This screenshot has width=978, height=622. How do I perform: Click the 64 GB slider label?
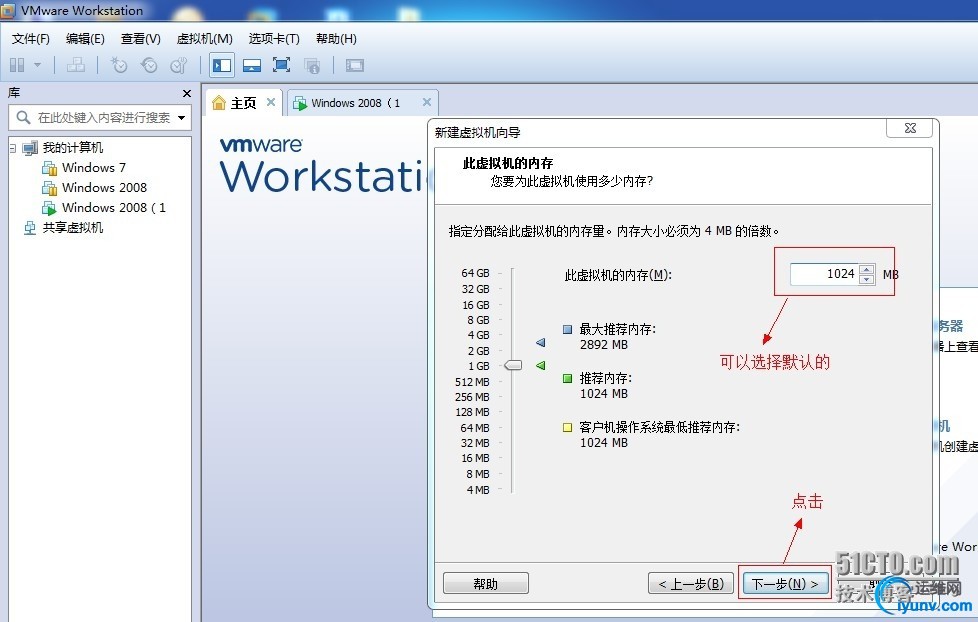(x=475, y=273)
